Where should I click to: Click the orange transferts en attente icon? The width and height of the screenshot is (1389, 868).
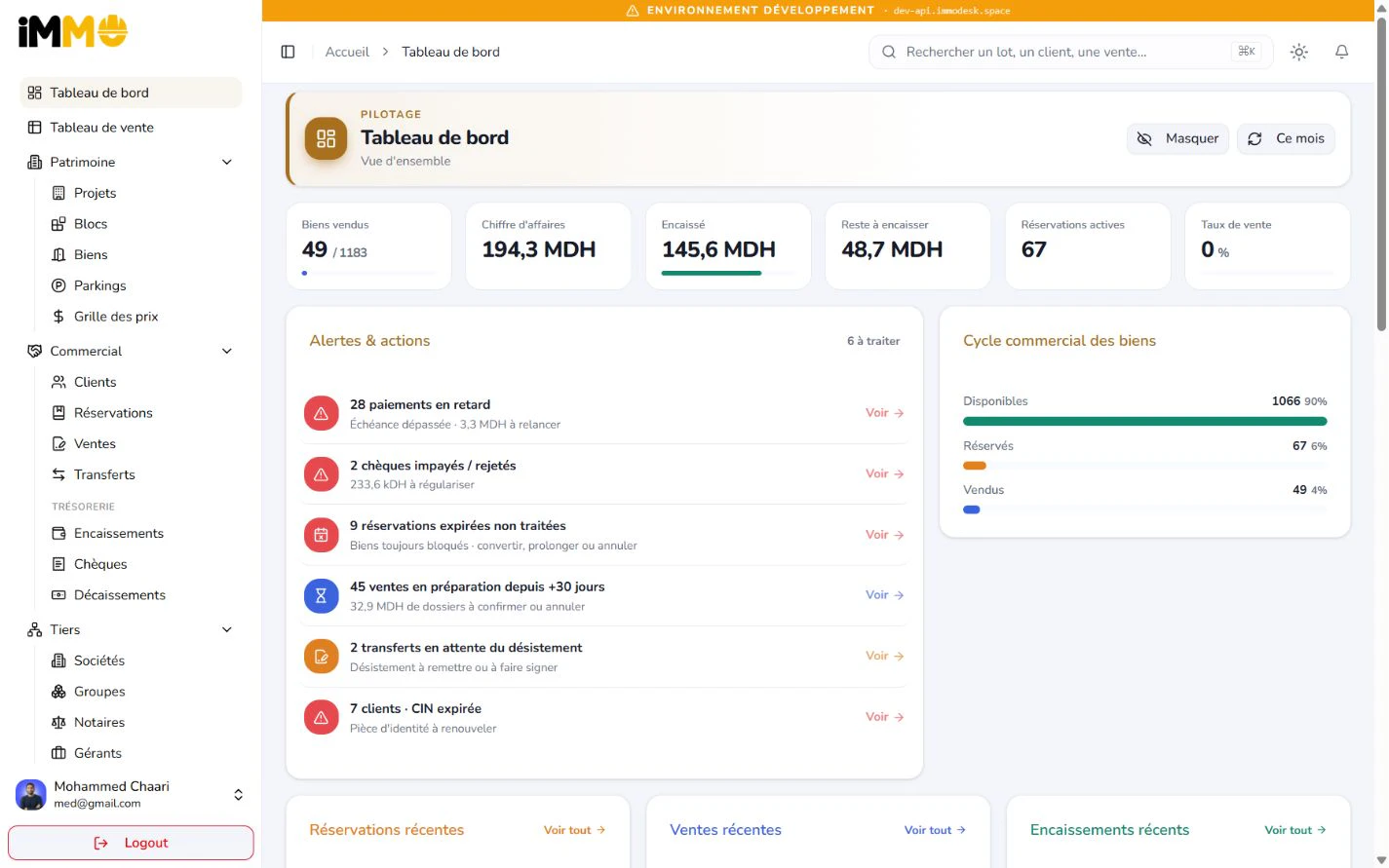pos(321,657)
